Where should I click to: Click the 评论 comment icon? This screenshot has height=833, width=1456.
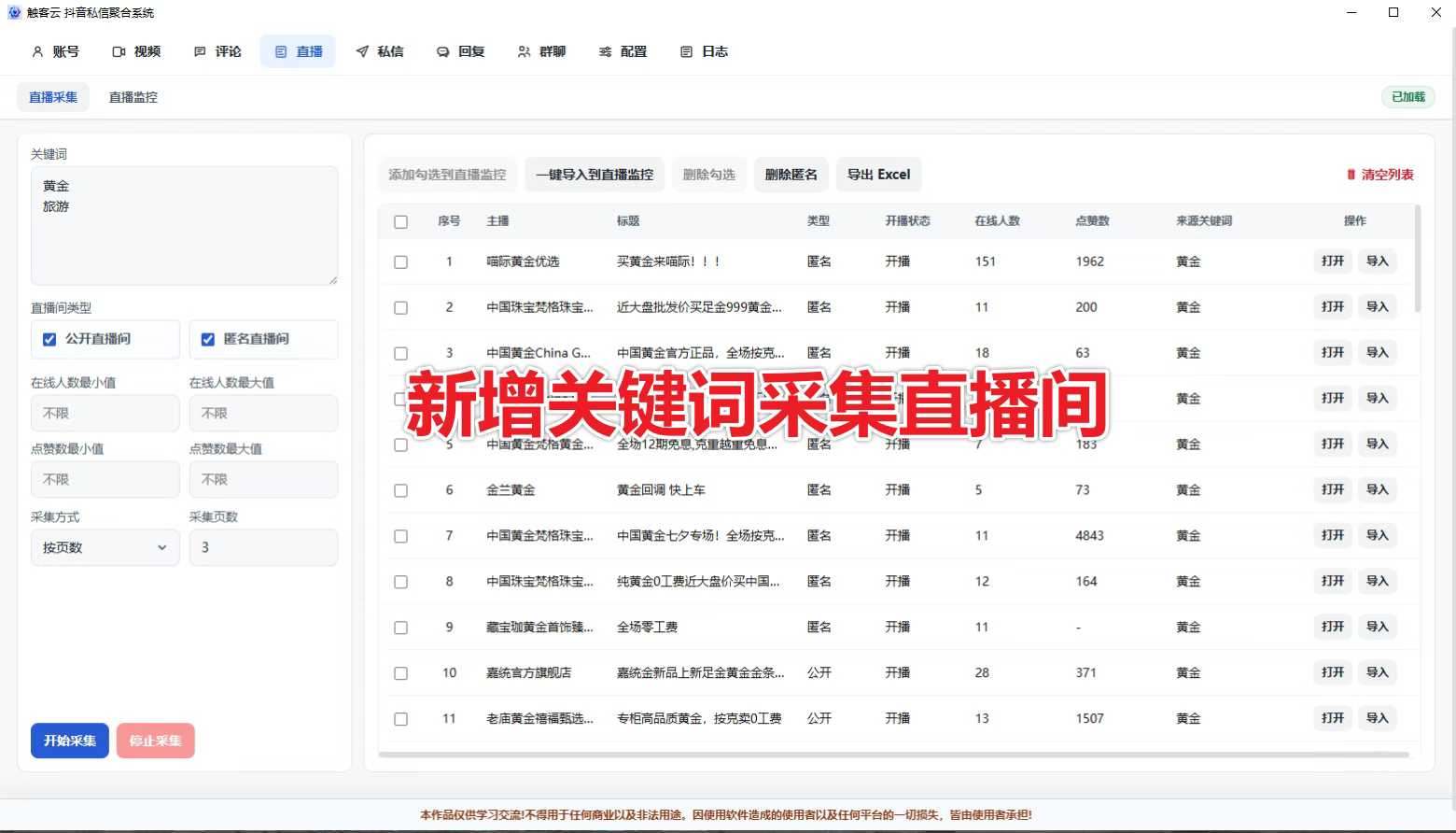[200, 51]
